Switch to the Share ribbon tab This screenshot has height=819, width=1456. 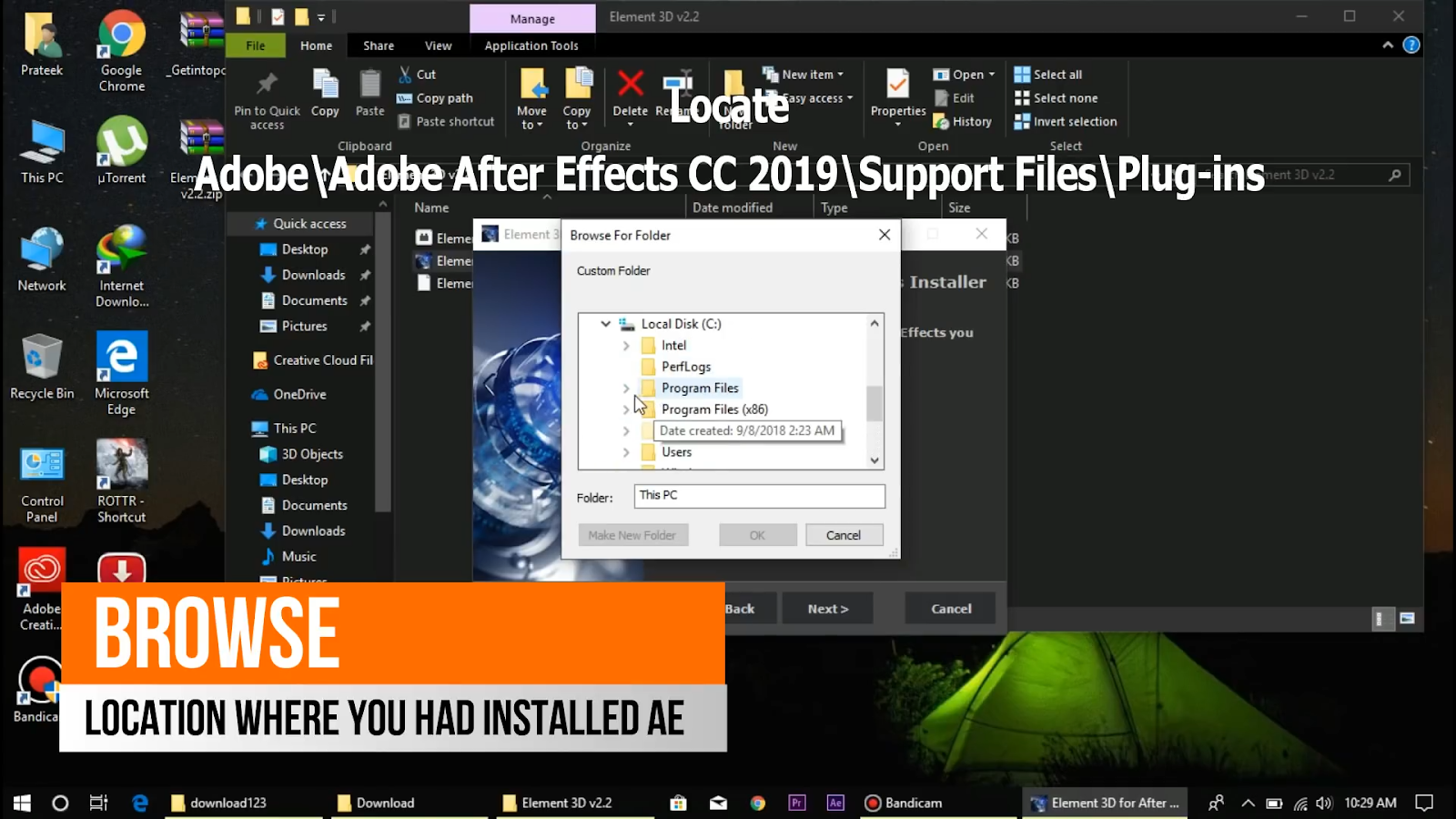click(379, 45)
